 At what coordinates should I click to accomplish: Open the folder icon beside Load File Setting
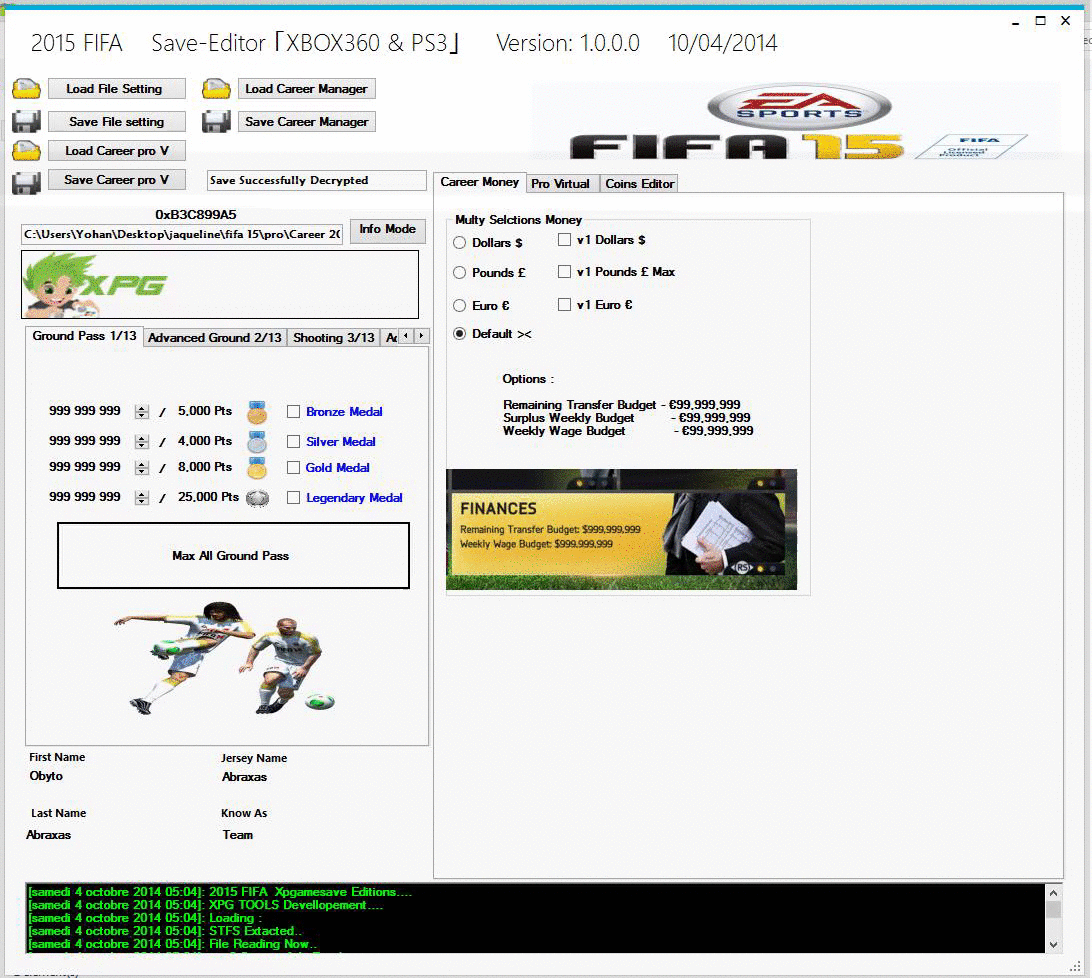tap(26, 88)
